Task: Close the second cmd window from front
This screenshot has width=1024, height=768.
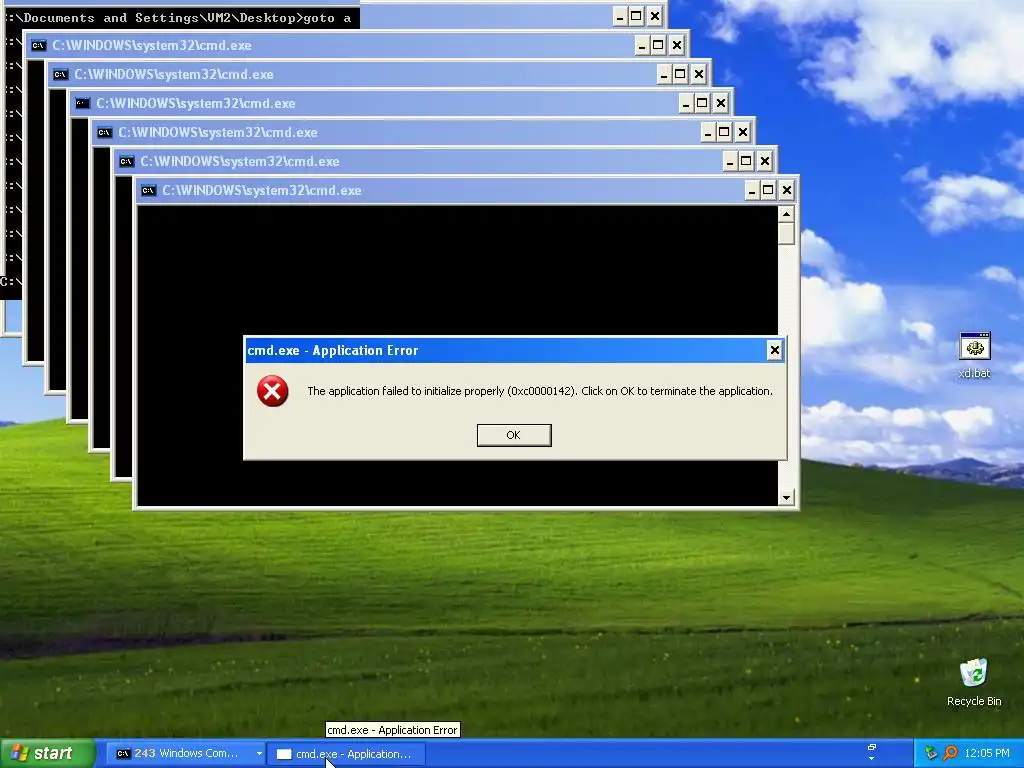Action: point(764,161)
